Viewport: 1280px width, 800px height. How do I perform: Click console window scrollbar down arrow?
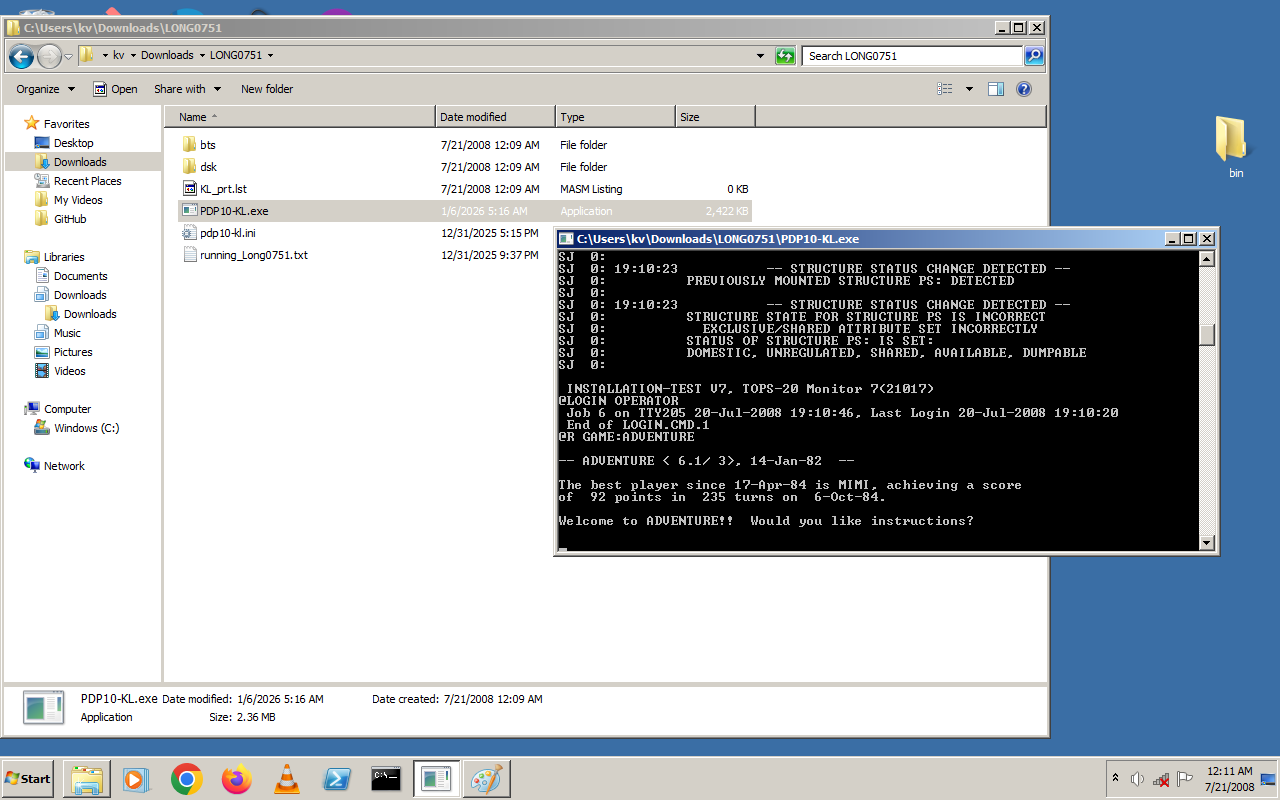pos(1207,543)
